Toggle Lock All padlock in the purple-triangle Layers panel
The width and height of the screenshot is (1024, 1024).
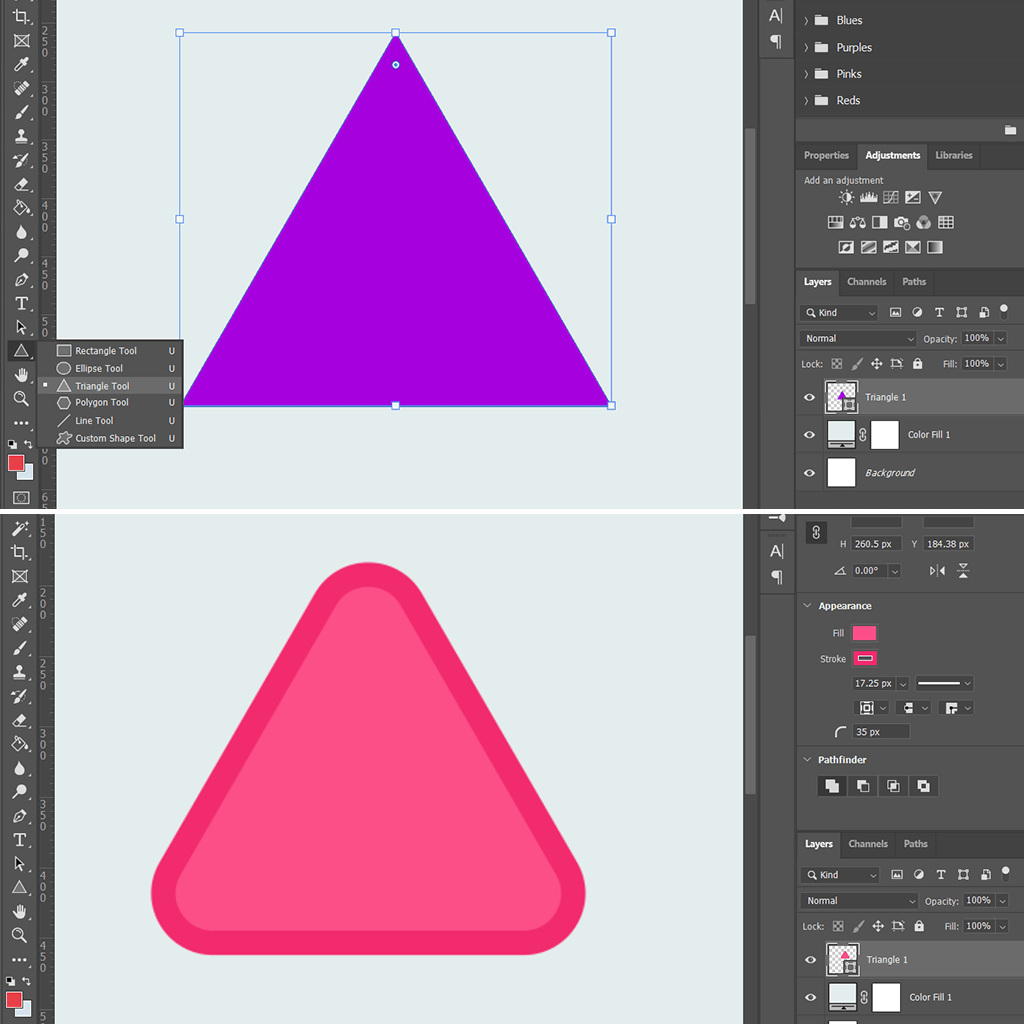point(918,364)
